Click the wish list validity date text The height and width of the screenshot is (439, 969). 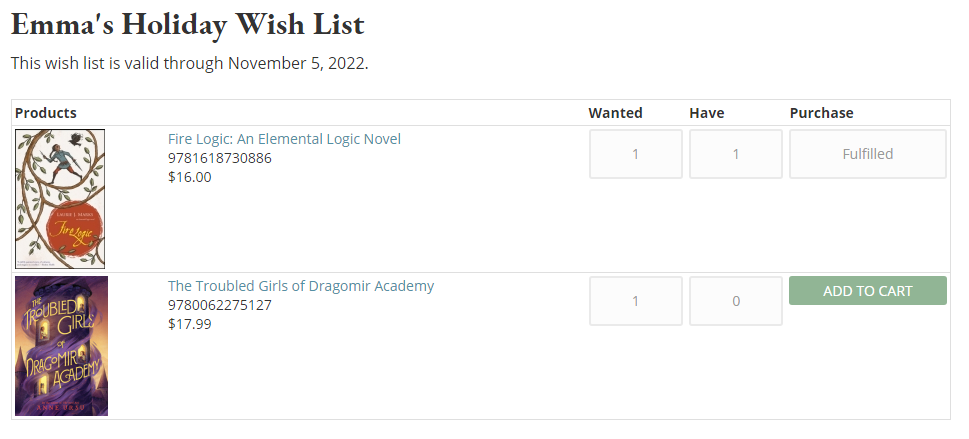coord(190,64)
